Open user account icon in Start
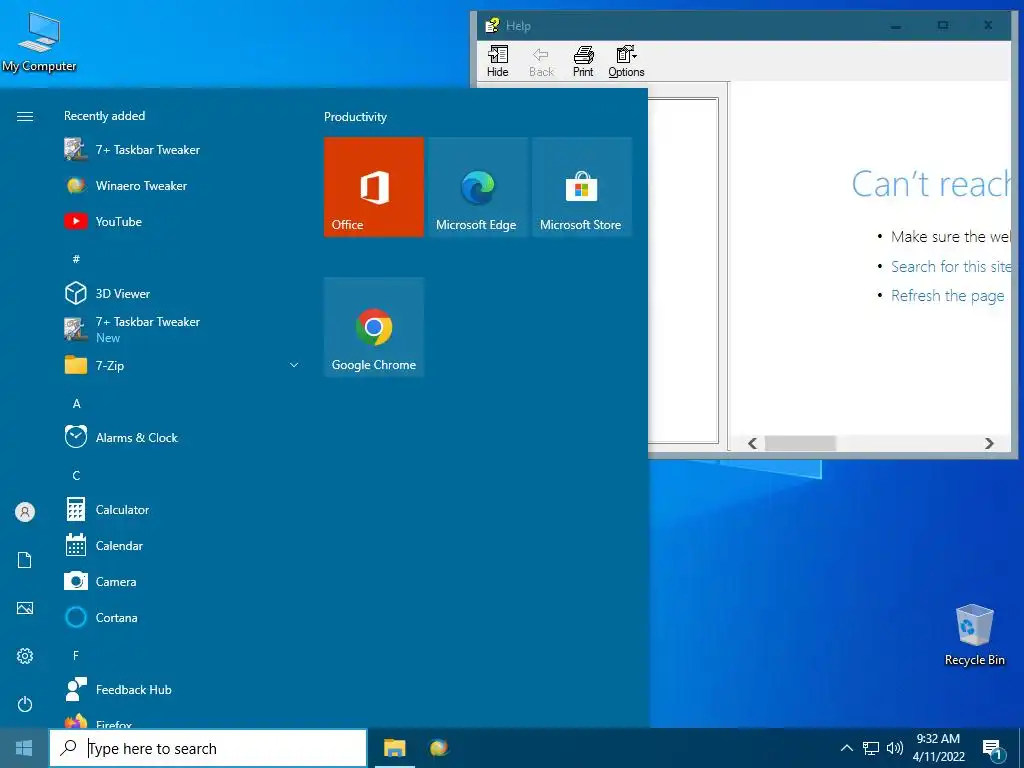This screenshot has width=1024, height=768. 25,512
